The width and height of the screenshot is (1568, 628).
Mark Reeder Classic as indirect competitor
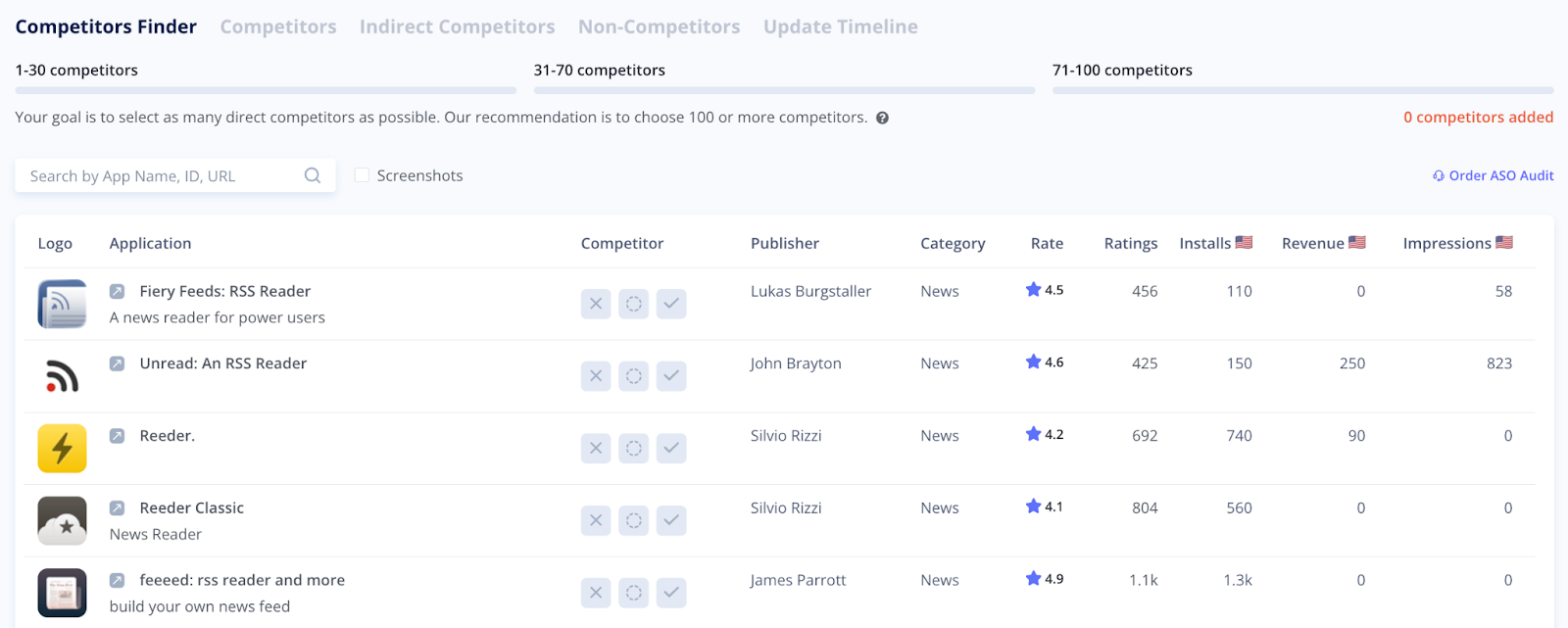(634, 521)
